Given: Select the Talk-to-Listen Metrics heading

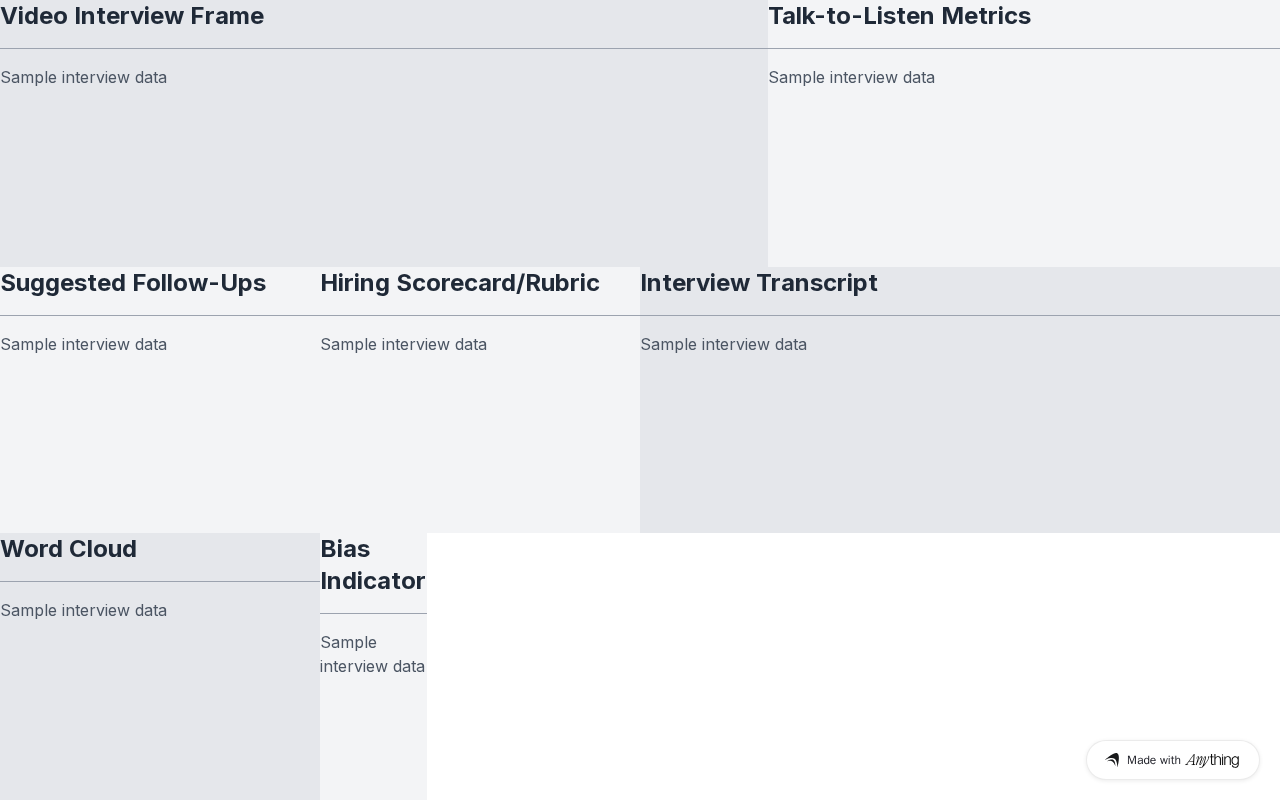Looking at the screenshot, I should 899,16.
